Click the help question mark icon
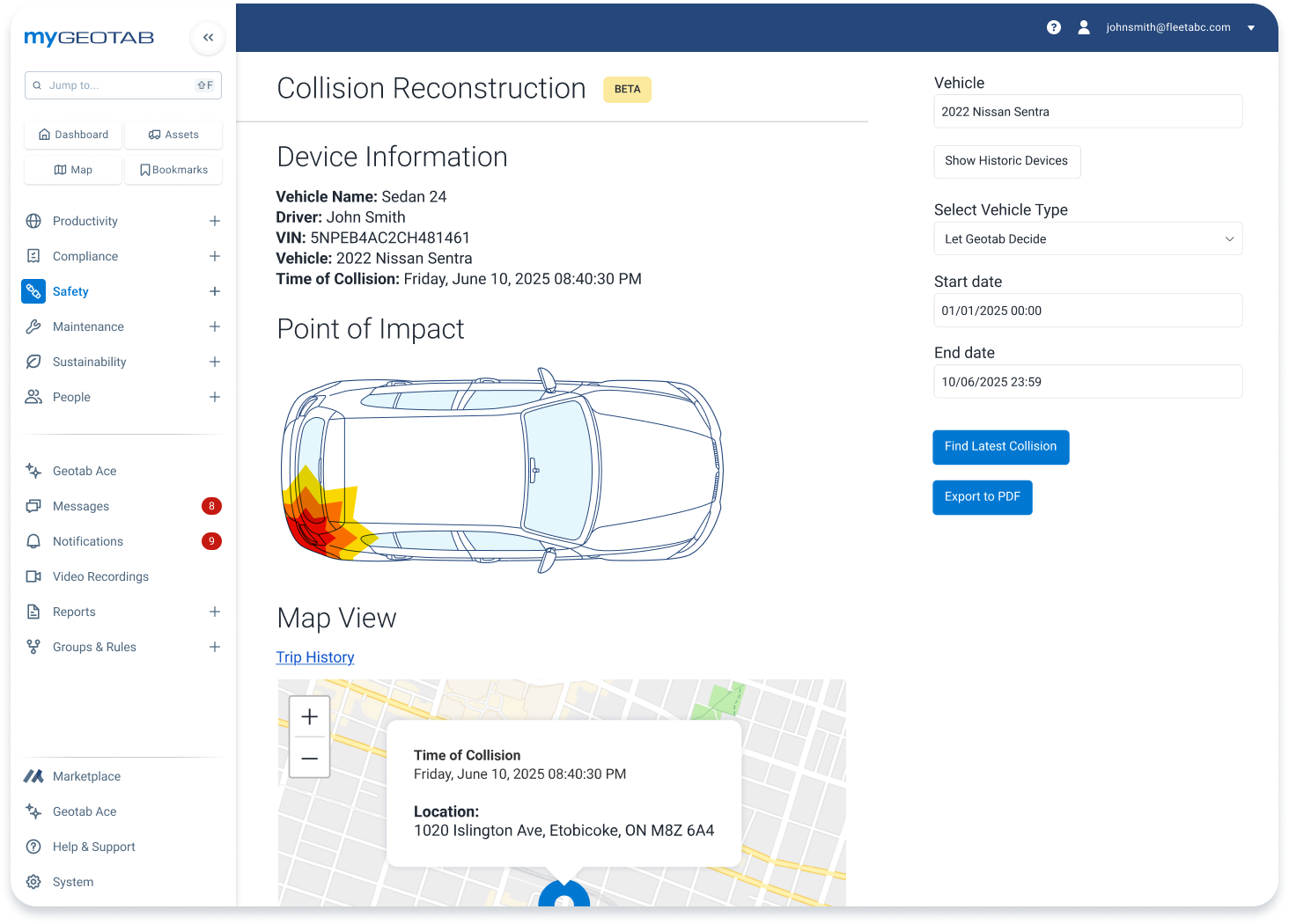The image size is (1289, 924). pos(1053,27)
